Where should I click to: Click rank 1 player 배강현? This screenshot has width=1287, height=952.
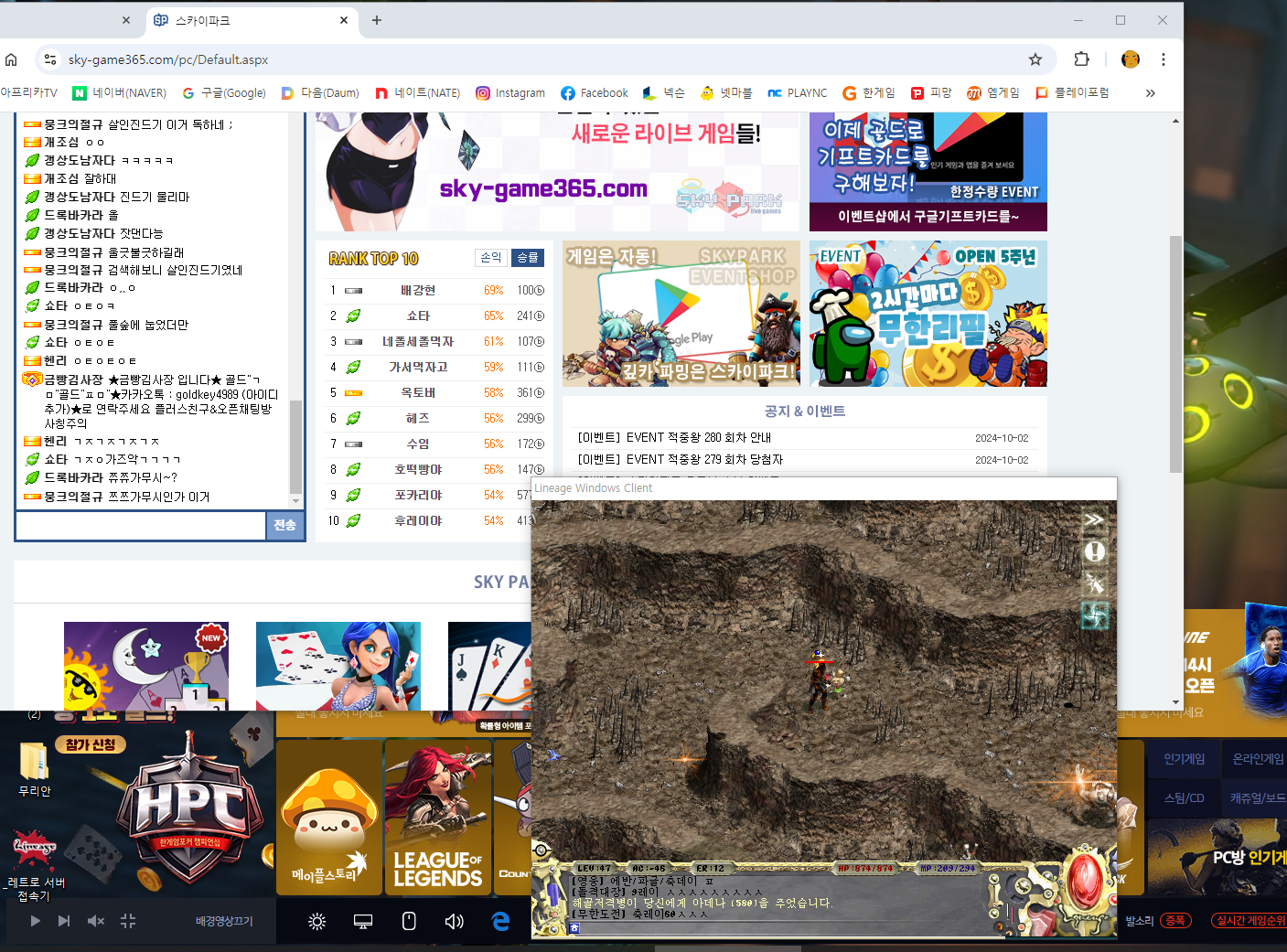coord(418,291)
